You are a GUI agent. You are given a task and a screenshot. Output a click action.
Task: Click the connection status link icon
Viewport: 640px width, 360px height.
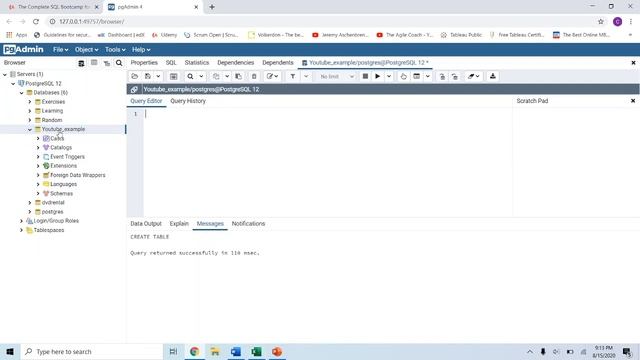(134, 89)
